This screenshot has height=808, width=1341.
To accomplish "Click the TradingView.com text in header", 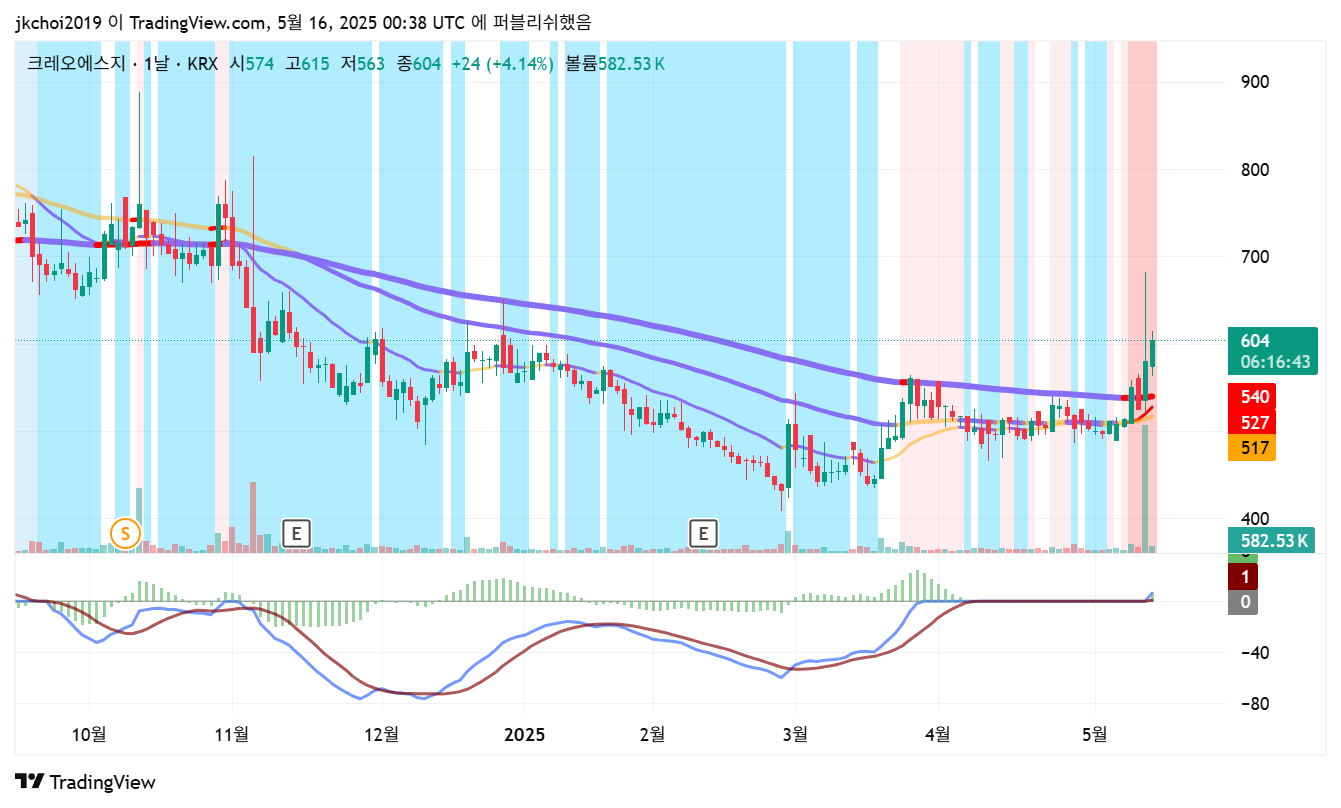I will pyautogui.click(x=199, y=22).
